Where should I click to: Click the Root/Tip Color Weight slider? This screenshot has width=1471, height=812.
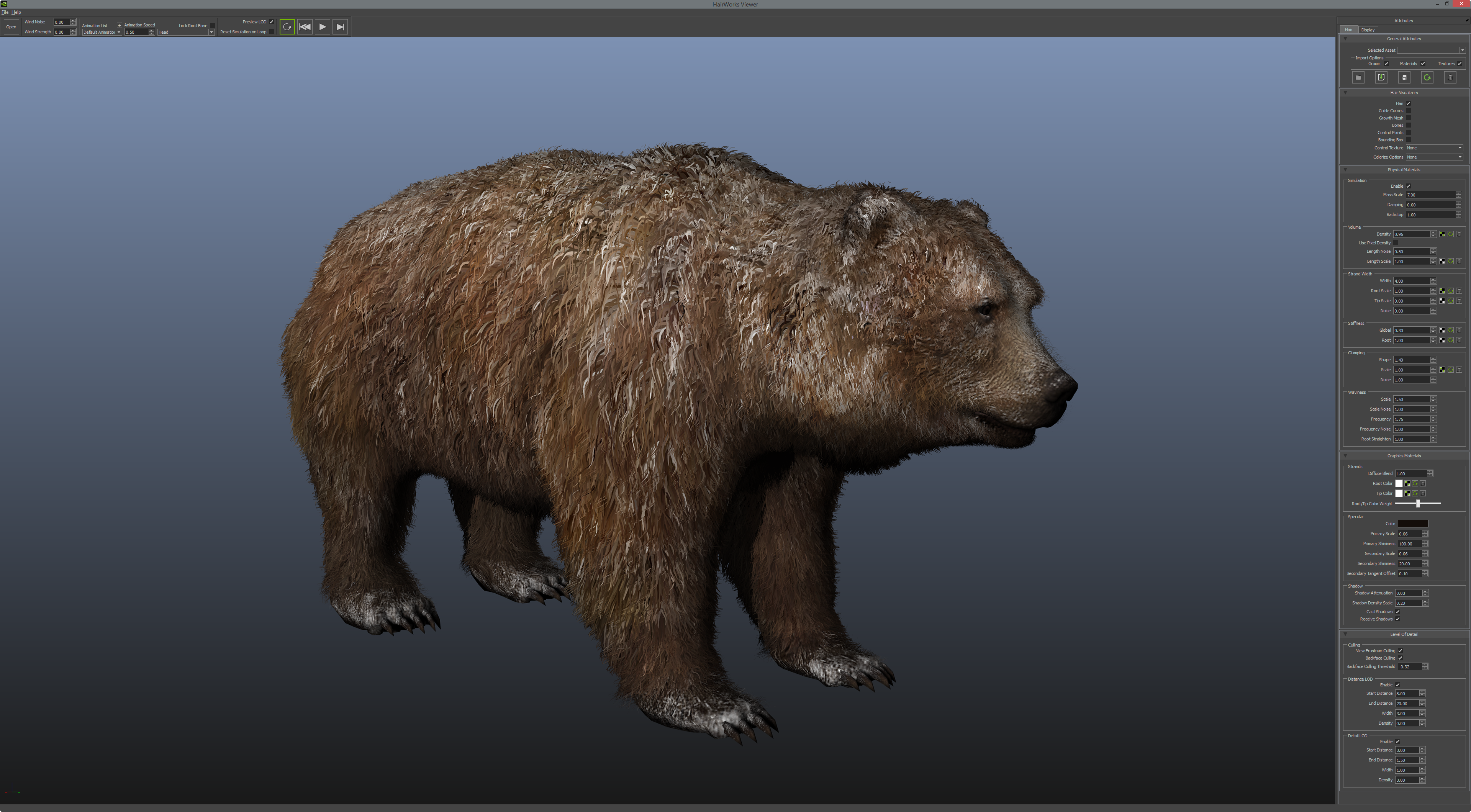coord(1418,504)
